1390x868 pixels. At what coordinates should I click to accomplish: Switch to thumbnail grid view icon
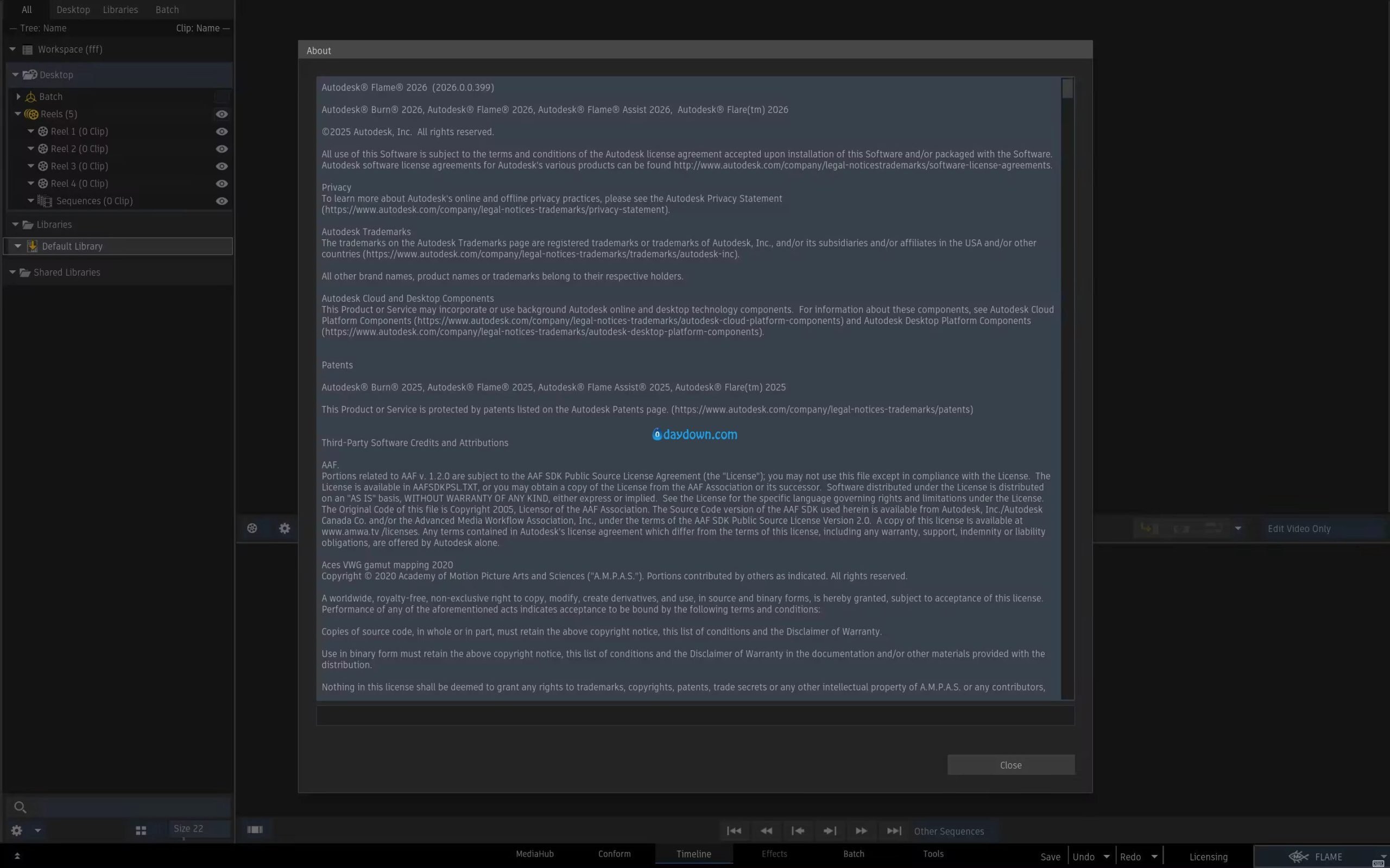[x=141, y=831]
